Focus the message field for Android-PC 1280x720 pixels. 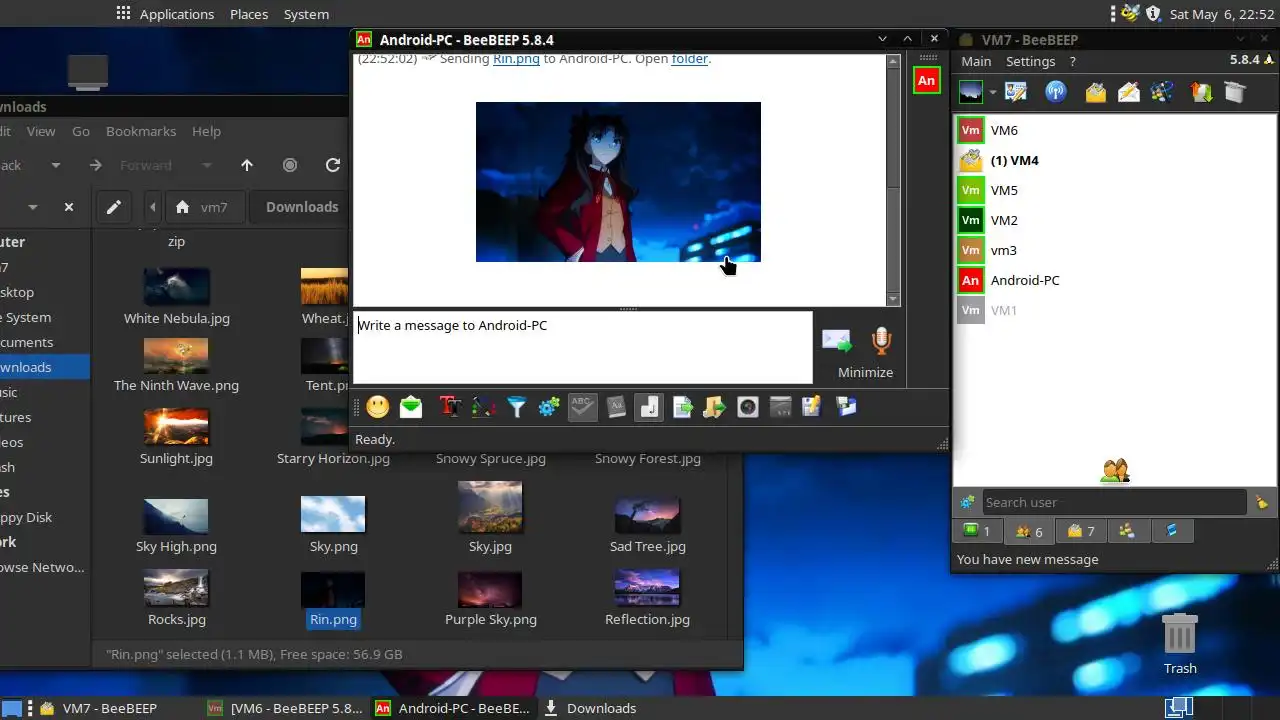(x=583, y=347)
